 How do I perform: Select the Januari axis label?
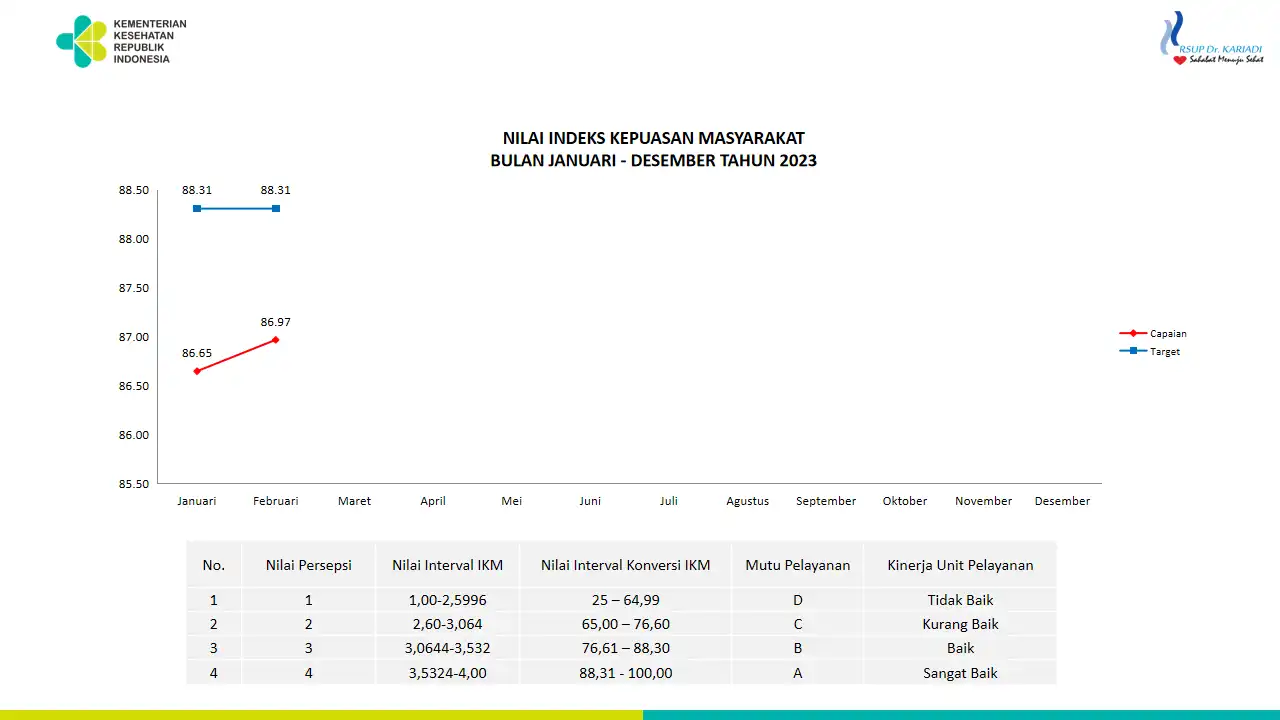(x=197, y=501)
